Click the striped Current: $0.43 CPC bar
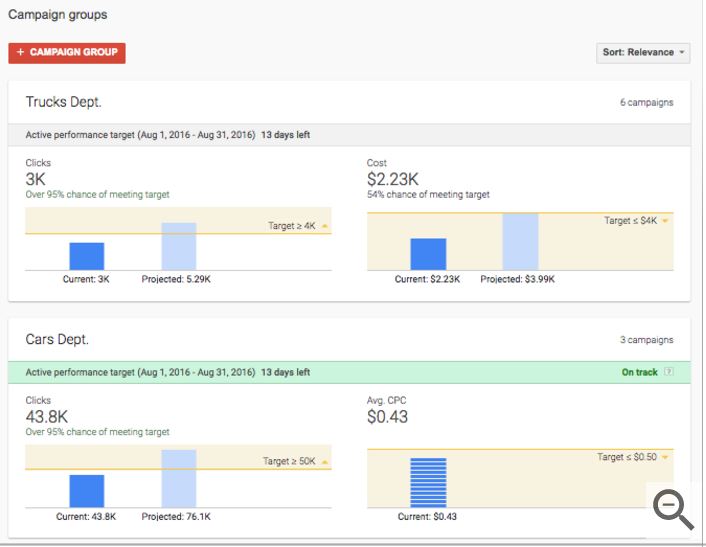This screenshot has width=706, height=547. click(428, 483)
